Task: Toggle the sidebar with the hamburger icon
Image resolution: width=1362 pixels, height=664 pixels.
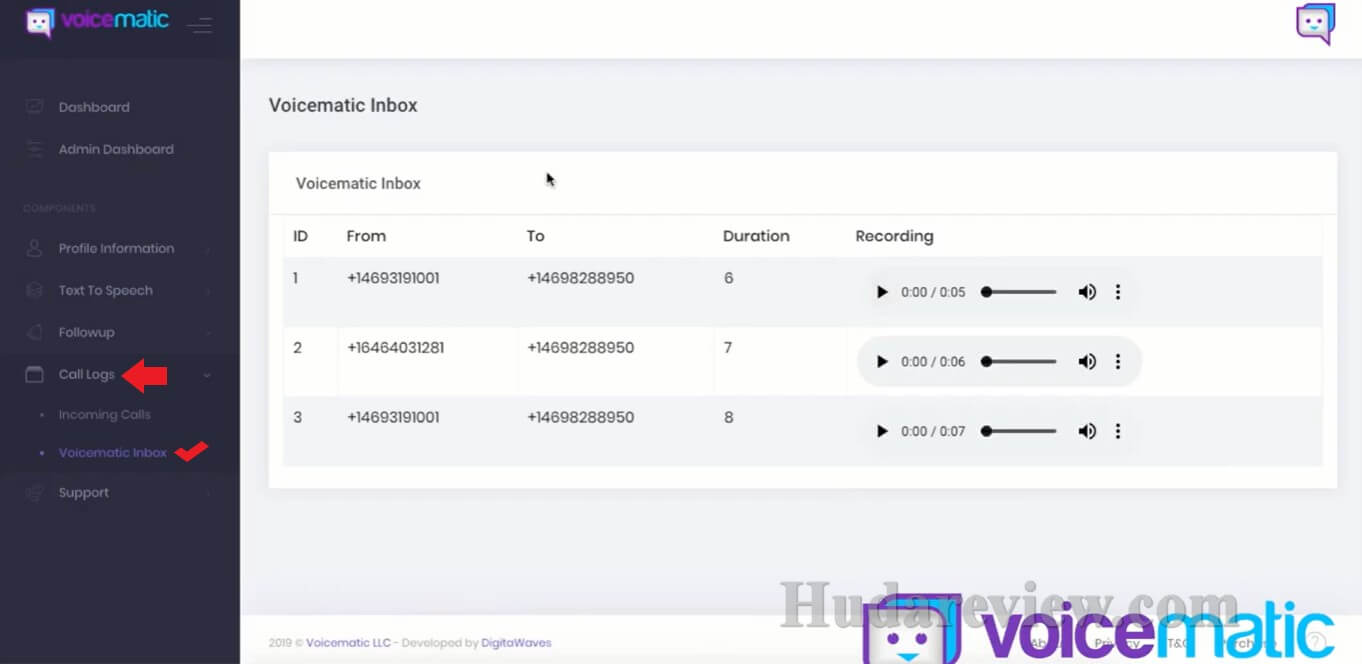Action: (200, 25)
